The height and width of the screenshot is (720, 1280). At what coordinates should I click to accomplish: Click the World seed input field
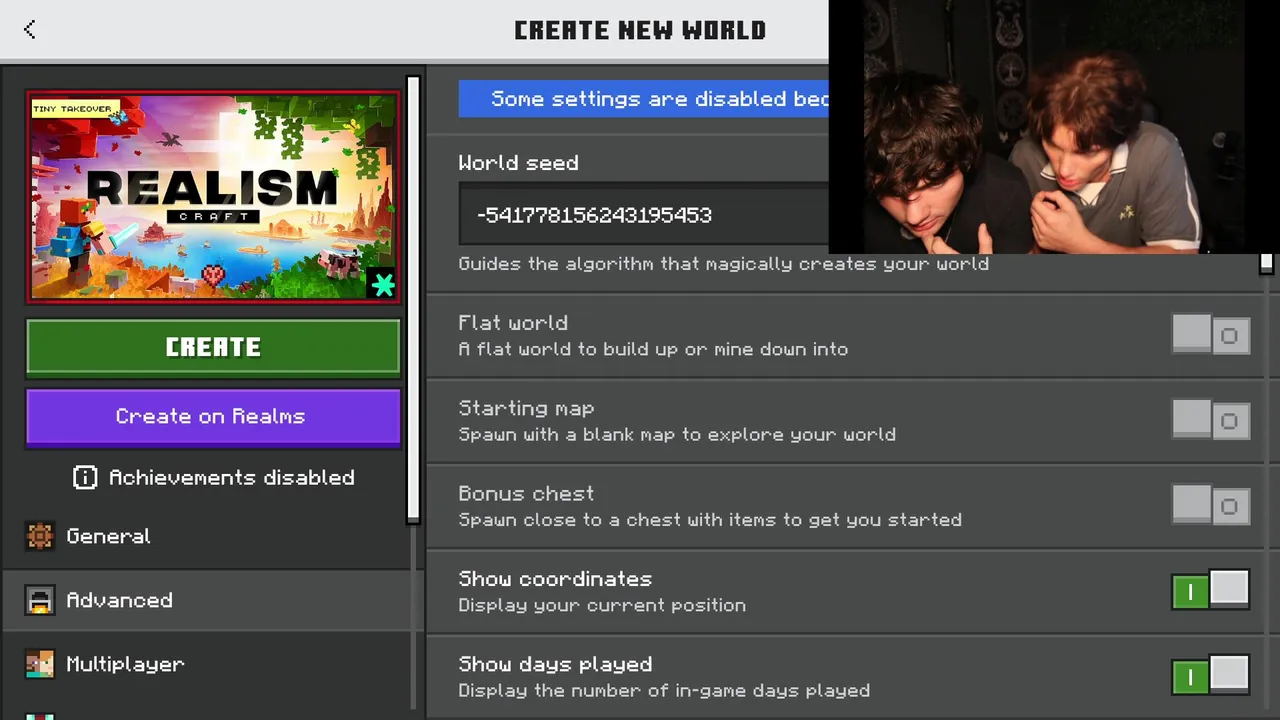pos(644,214)
